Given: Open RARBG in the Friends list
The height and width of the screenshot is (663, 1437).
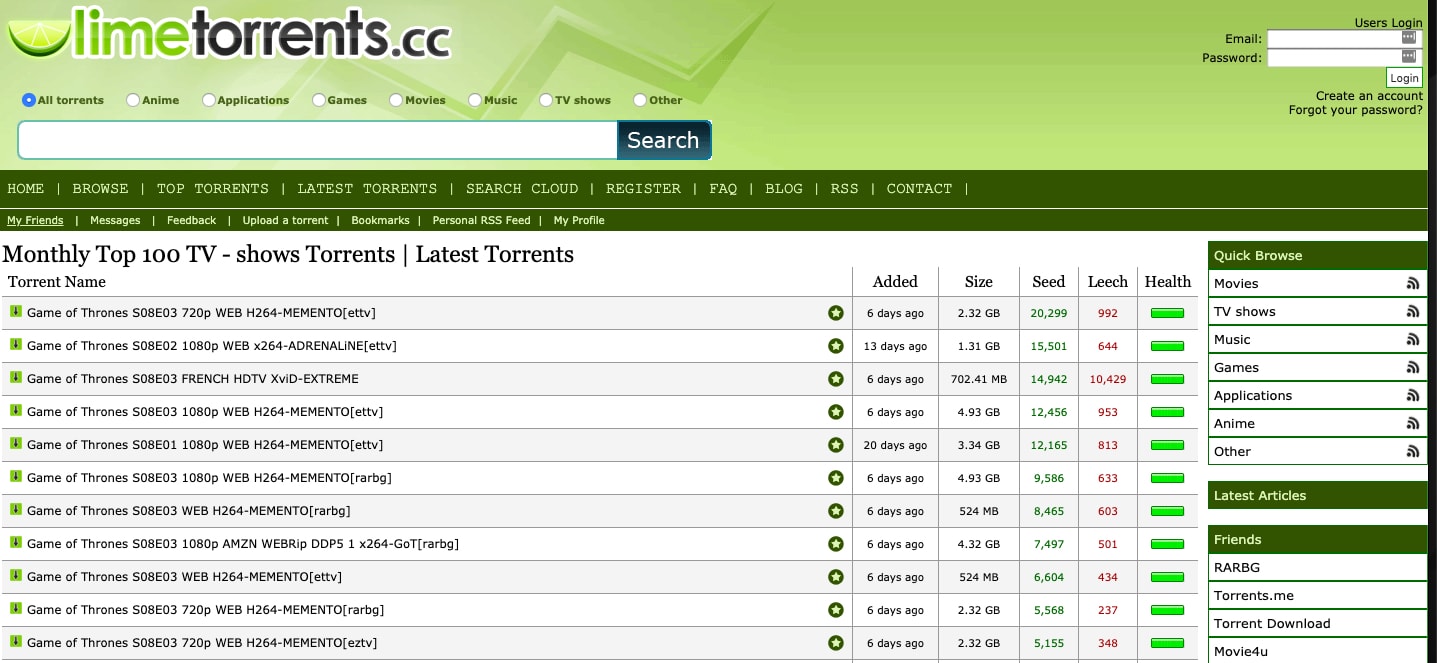Looking at the screenshot, I should coord(1237,567).
